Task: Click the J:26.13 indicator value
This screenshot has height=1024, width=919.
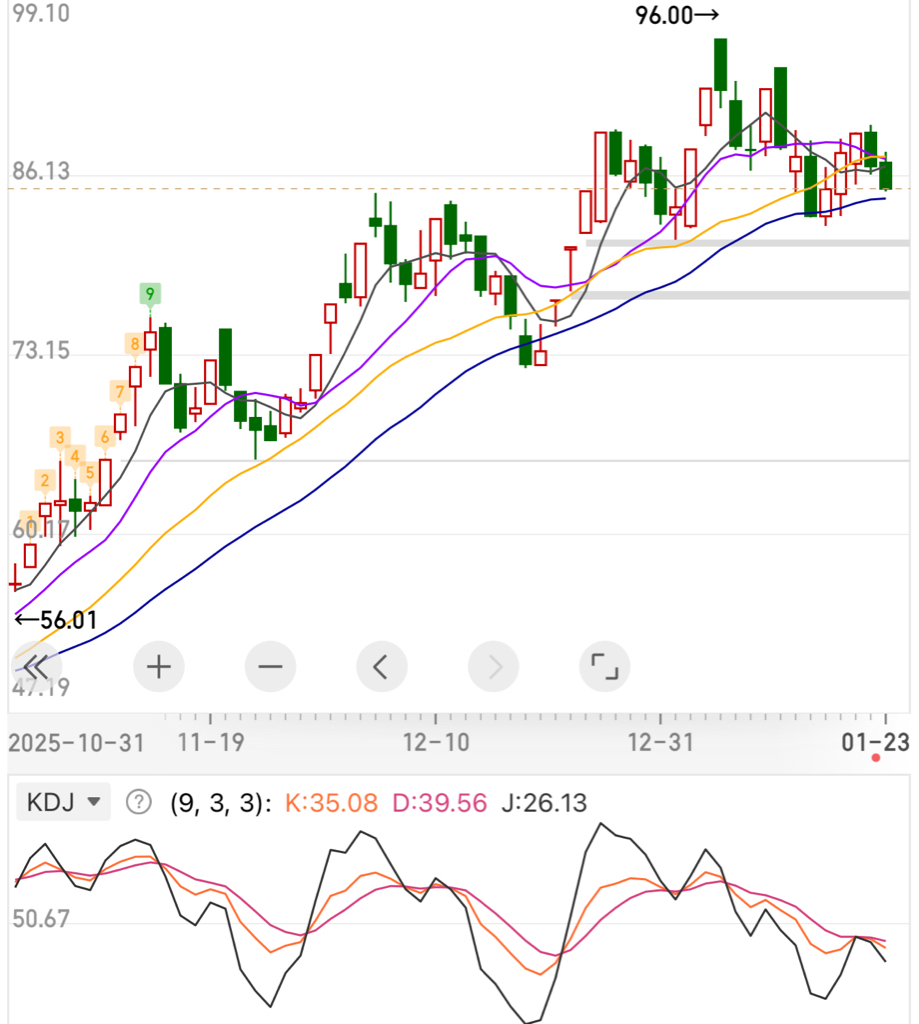Action: click(x=544, y=803)
